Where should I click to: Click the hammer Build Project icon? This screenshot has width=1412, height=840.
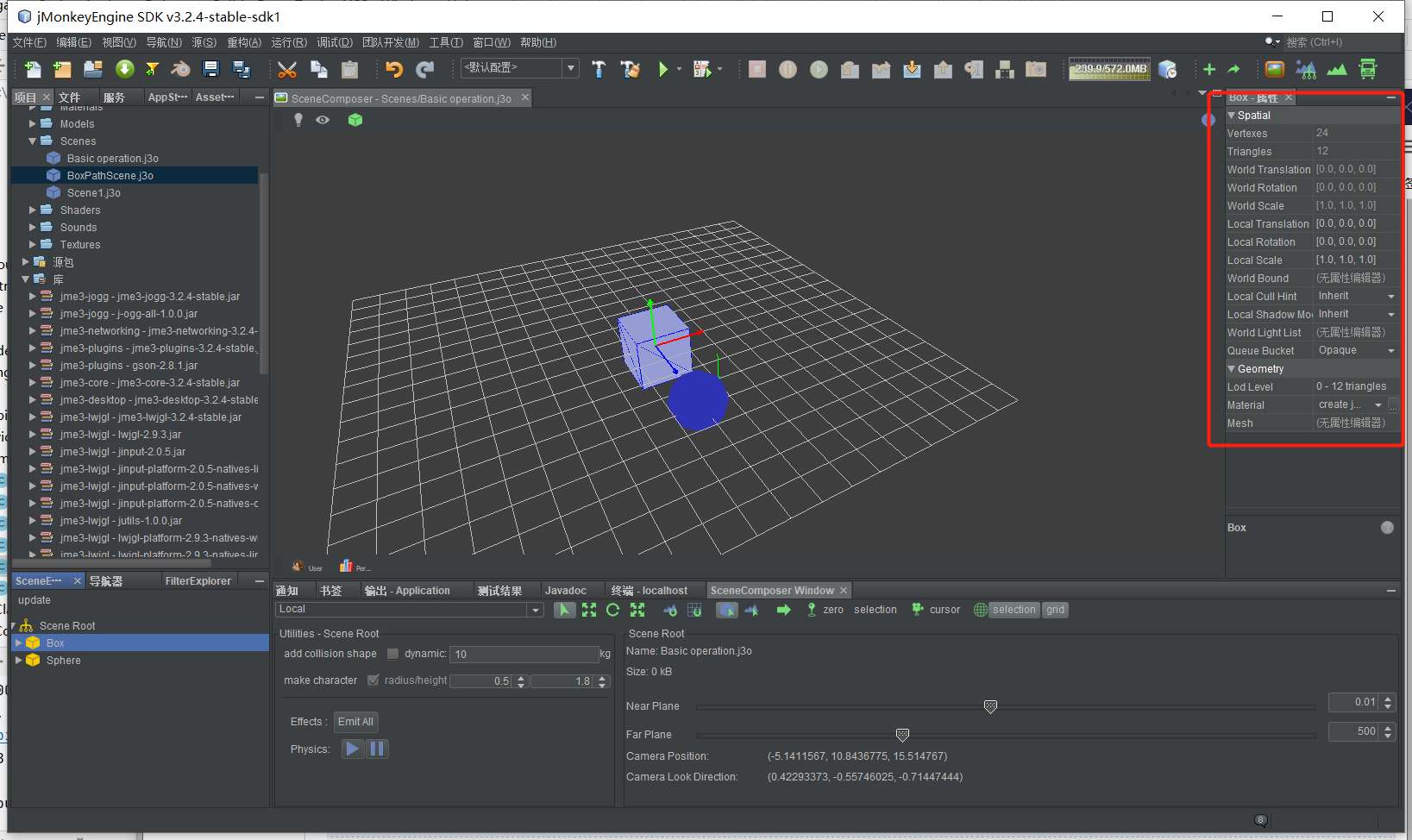point(599,70)
